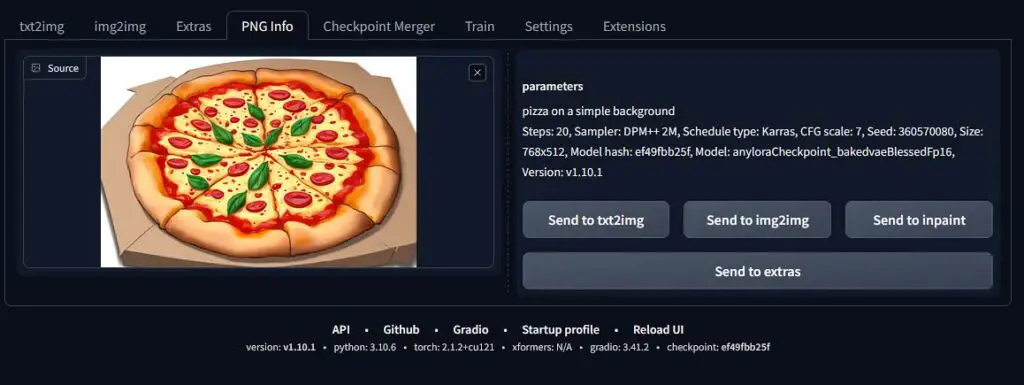Click the pizza source image preview

point(259,162)
